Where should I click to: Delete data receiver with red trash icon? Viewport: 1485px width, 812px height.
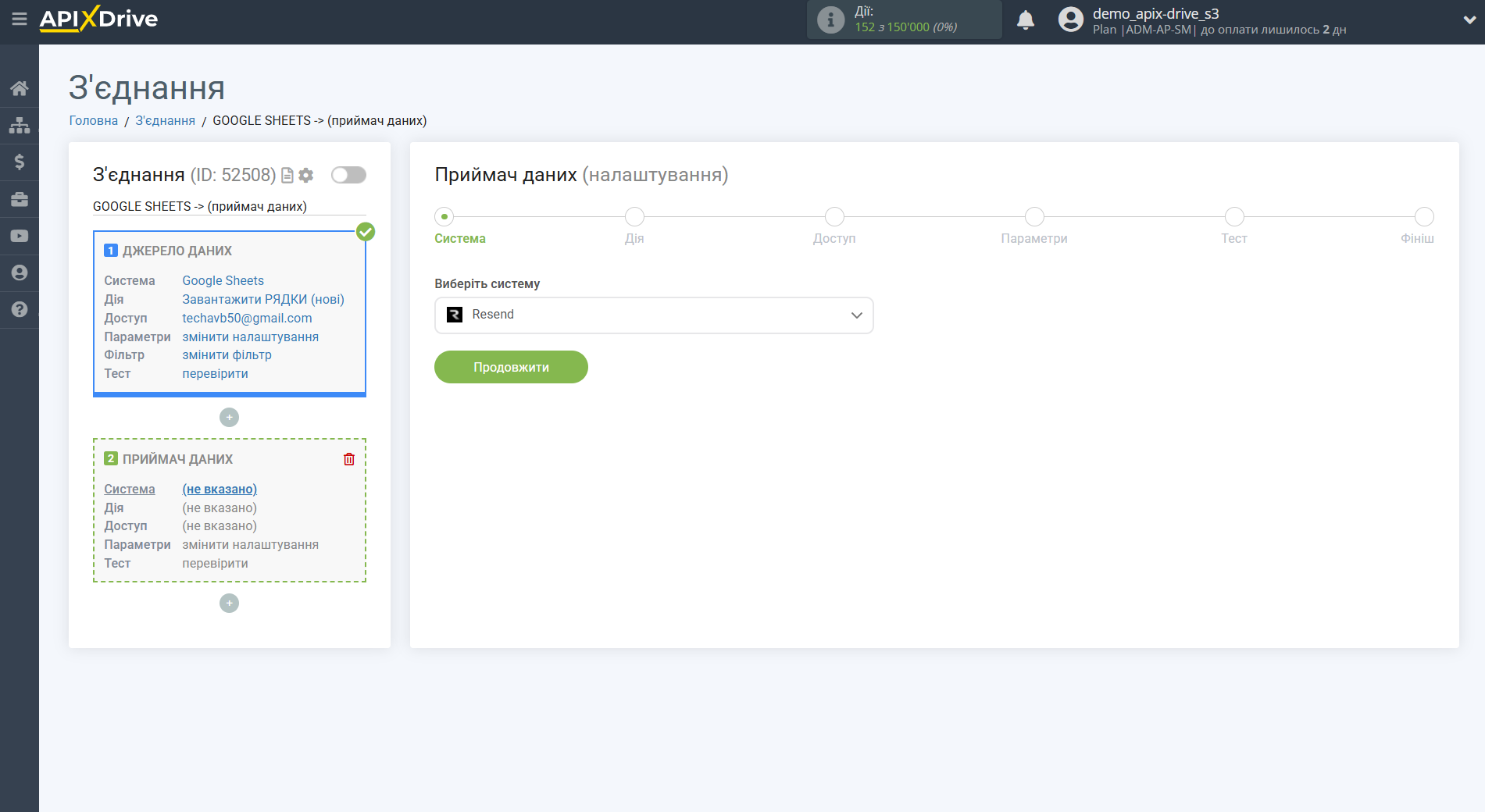(x=349, y=459)
